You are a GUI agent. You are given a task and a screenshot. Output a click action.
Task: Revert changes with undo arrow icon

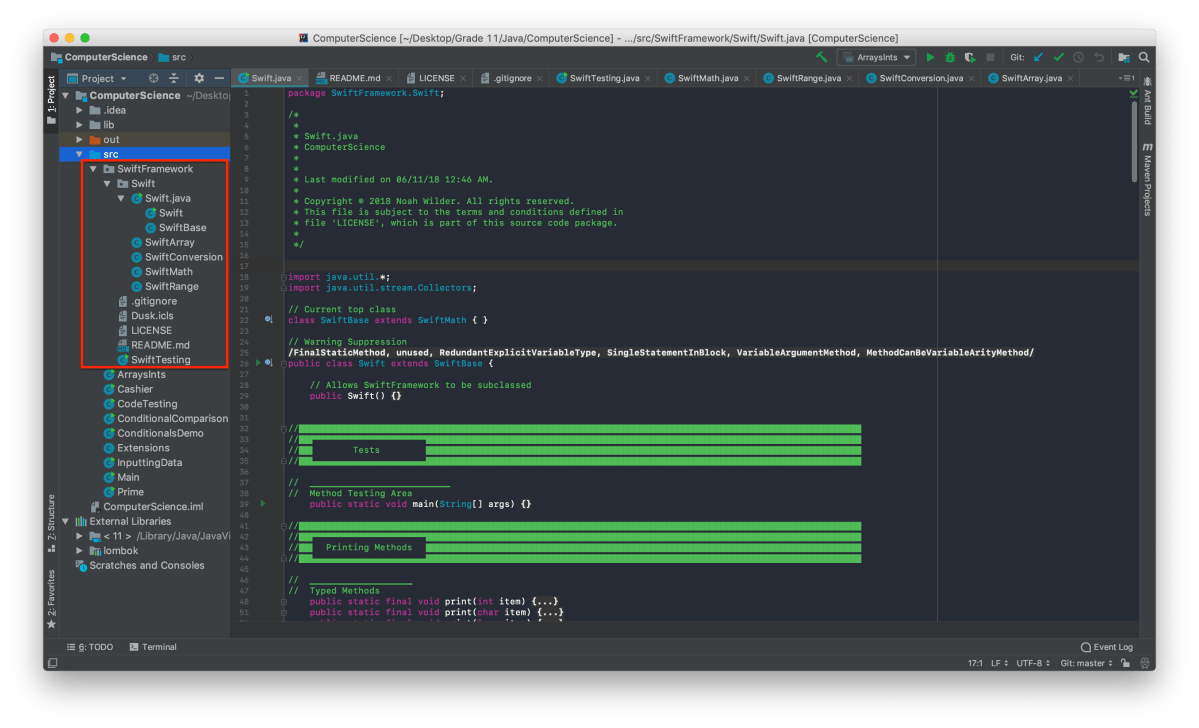pyautogui.click(x=1099, y=57)
